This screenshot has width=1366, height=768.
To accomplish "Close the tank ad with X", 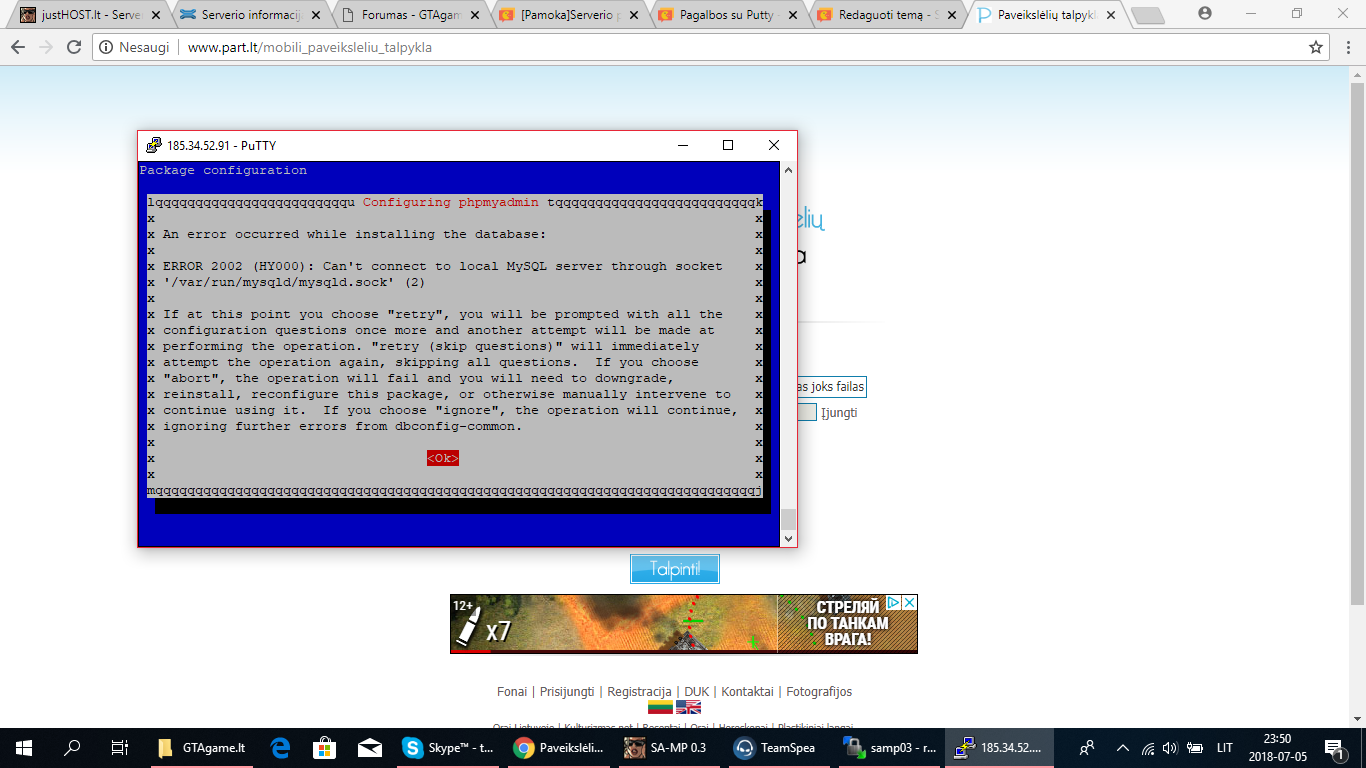I will coord(909,603).
